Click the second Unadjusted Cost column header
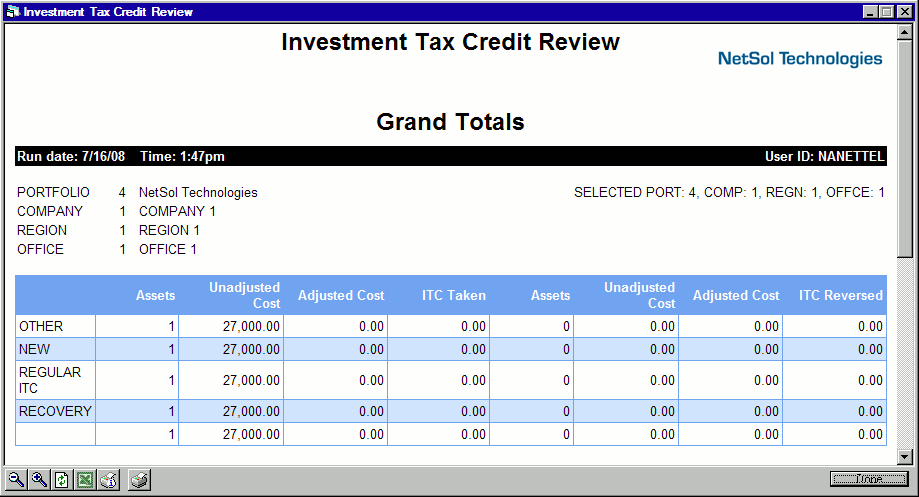The width and height of the screenshot is (919, 497). 639,295
